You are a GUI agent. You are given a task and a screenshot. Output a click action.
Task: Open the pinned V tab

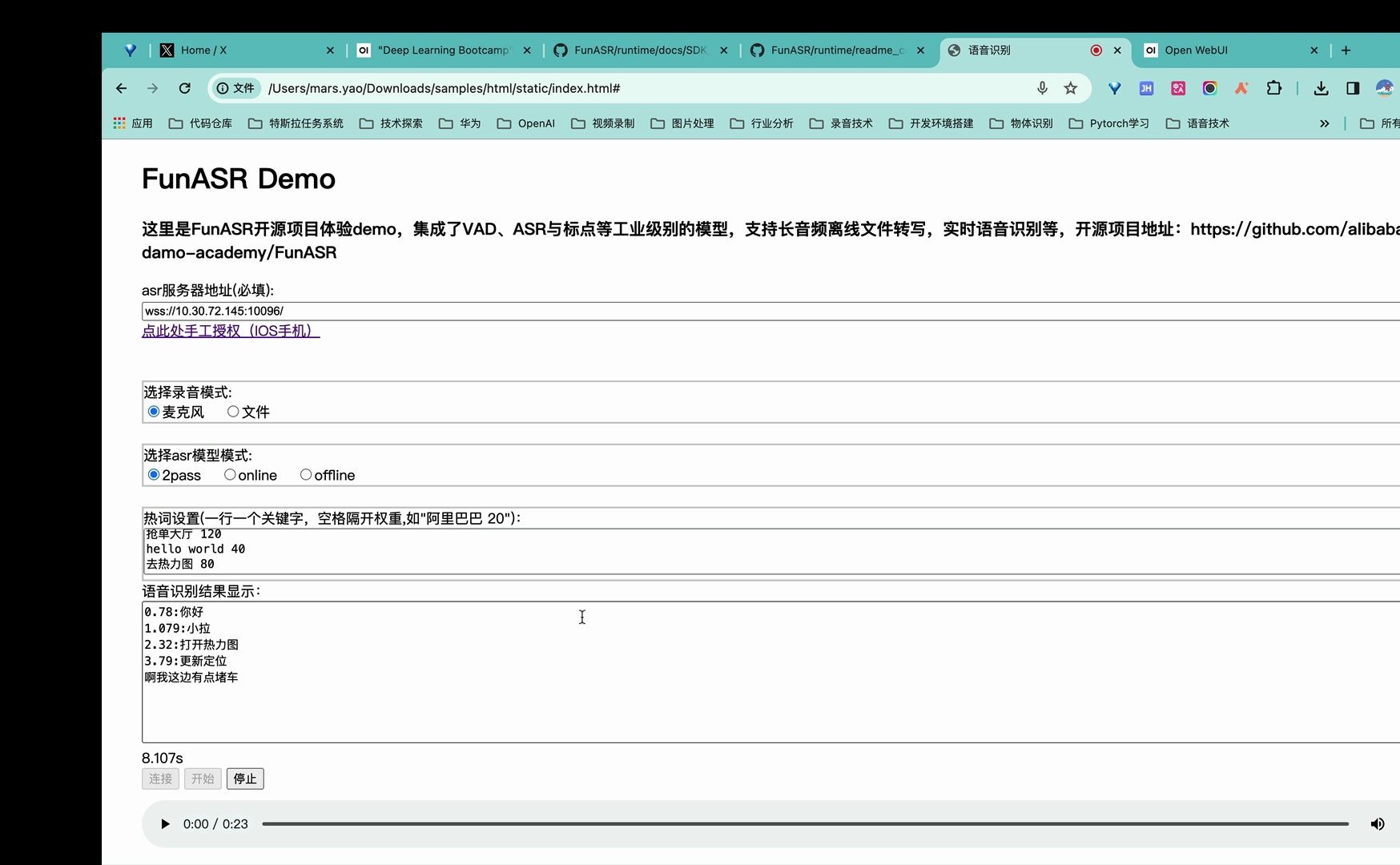[x=130, y=50]
